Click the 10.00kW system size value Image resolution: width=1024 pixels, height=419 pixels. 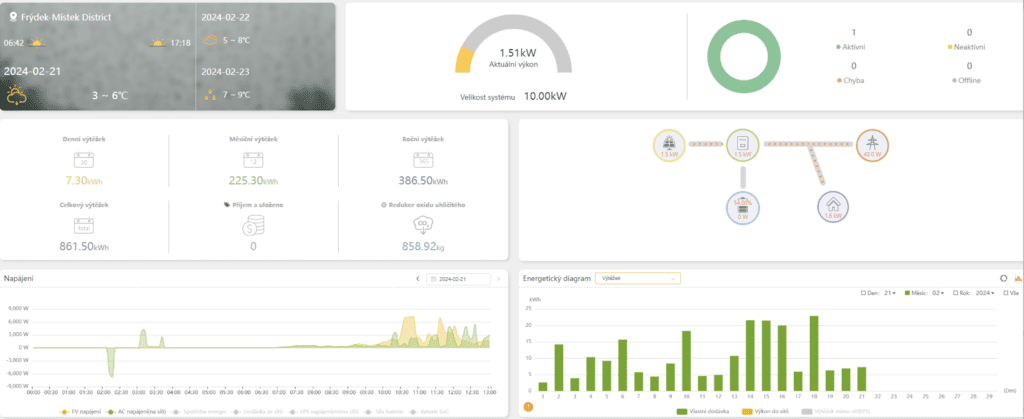(x=543, y=97)
